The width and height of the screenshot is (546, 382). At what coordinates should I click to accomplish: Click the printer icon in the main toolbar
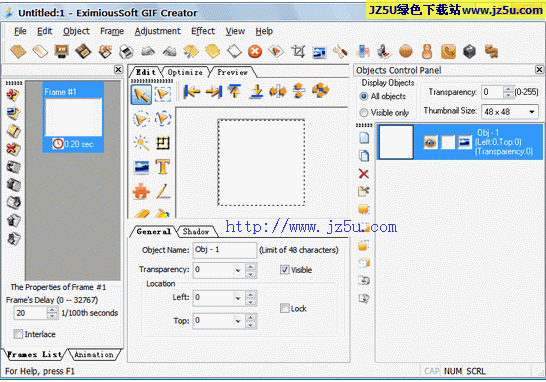(x=126, y=52)
